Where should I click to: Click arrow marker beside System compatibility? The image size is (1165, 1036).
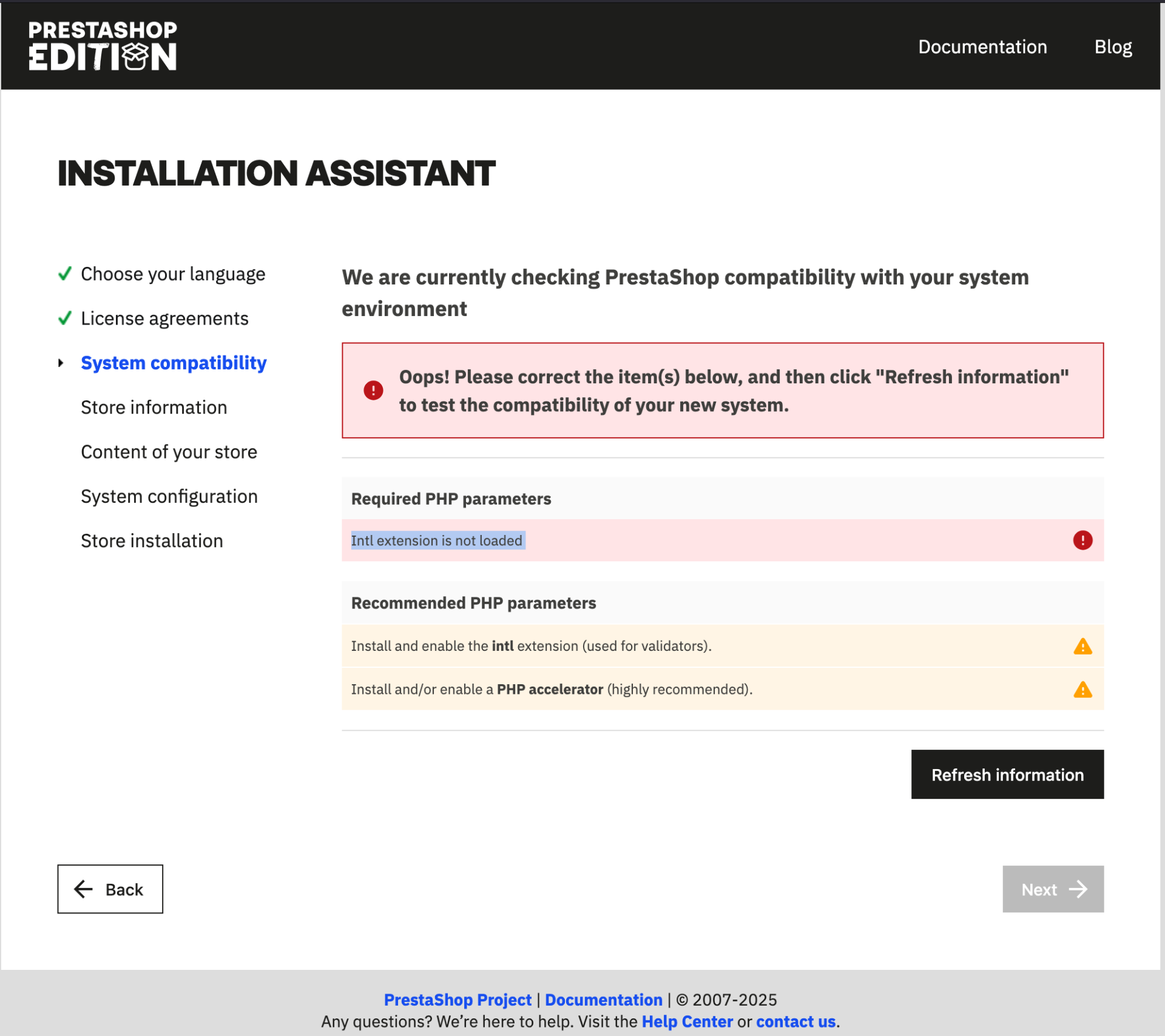61,363
